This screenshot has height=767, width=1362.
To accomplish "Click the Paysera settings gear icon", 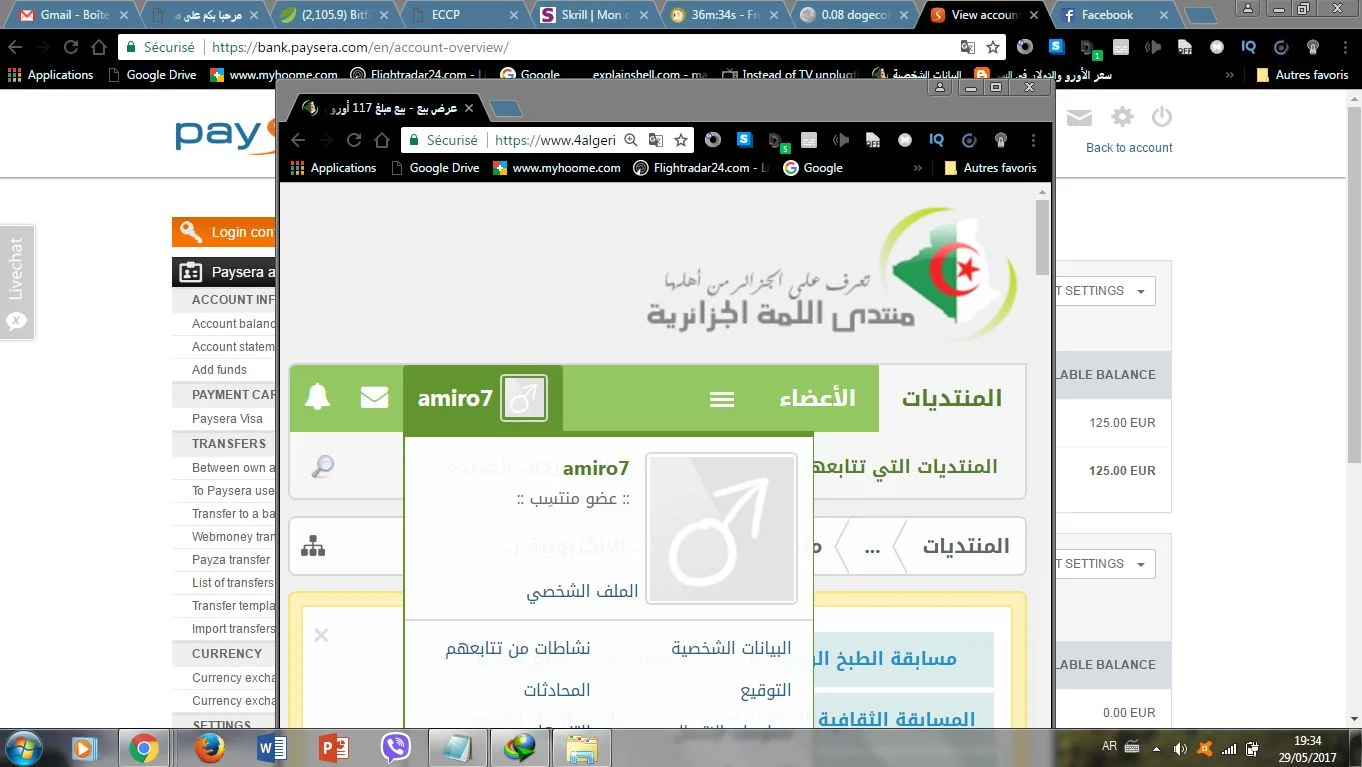I will click(x=1122, y=117).
